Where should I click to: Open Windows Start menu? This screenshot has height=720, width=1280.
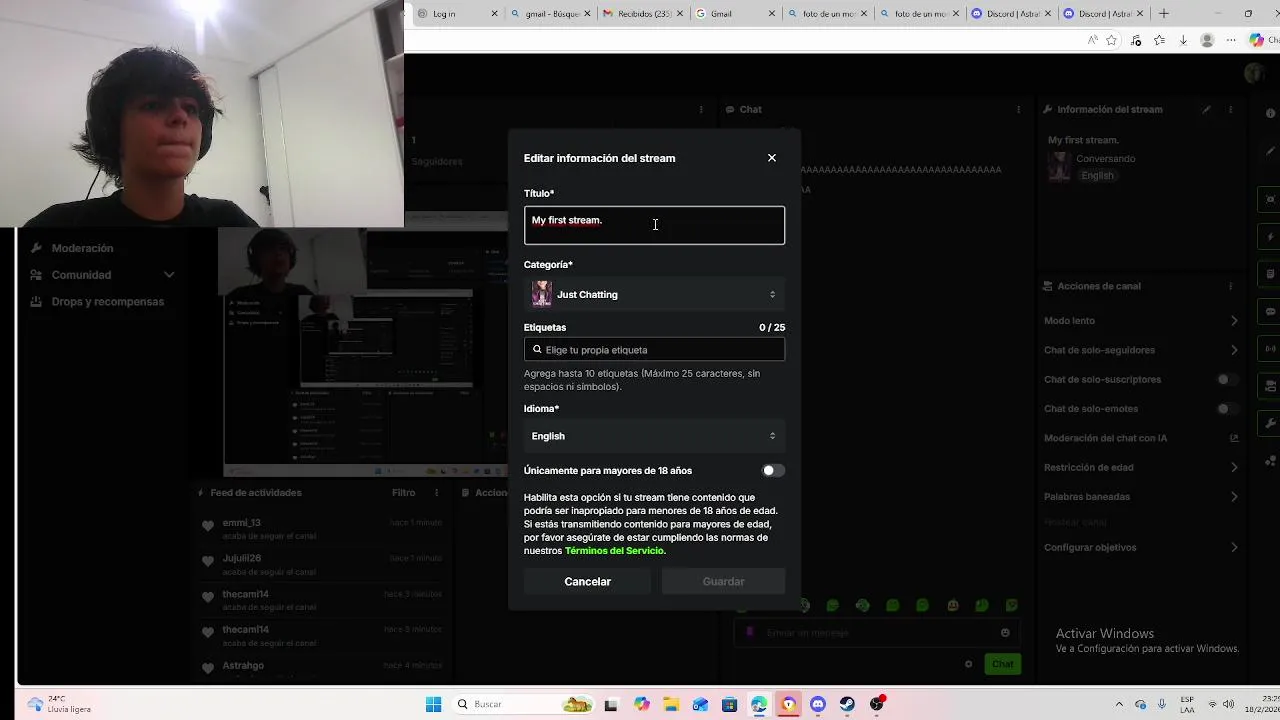(433, 704)
